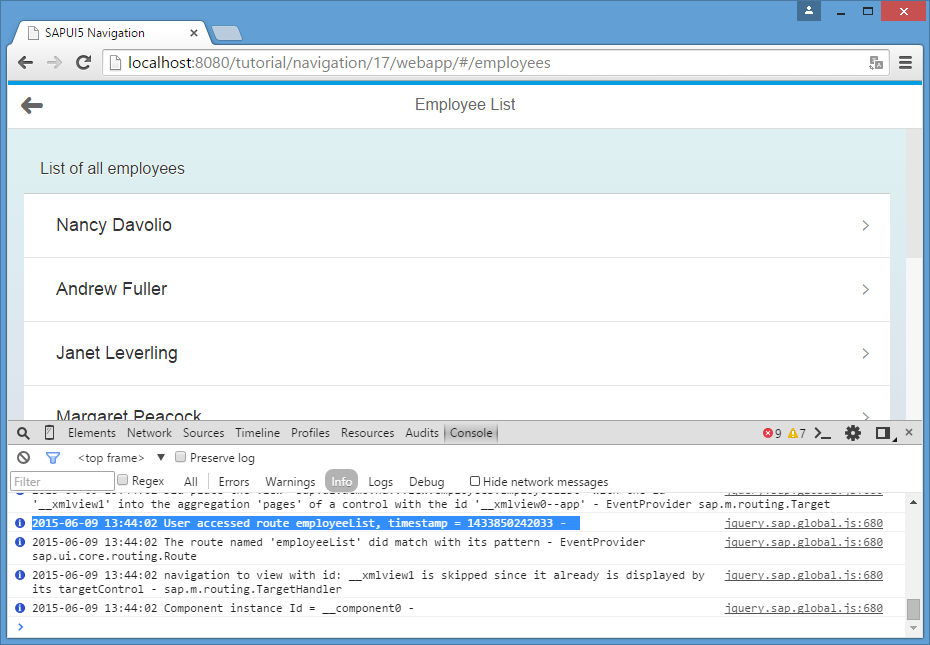Switch to the Elements tab

(x=91, y=433)
